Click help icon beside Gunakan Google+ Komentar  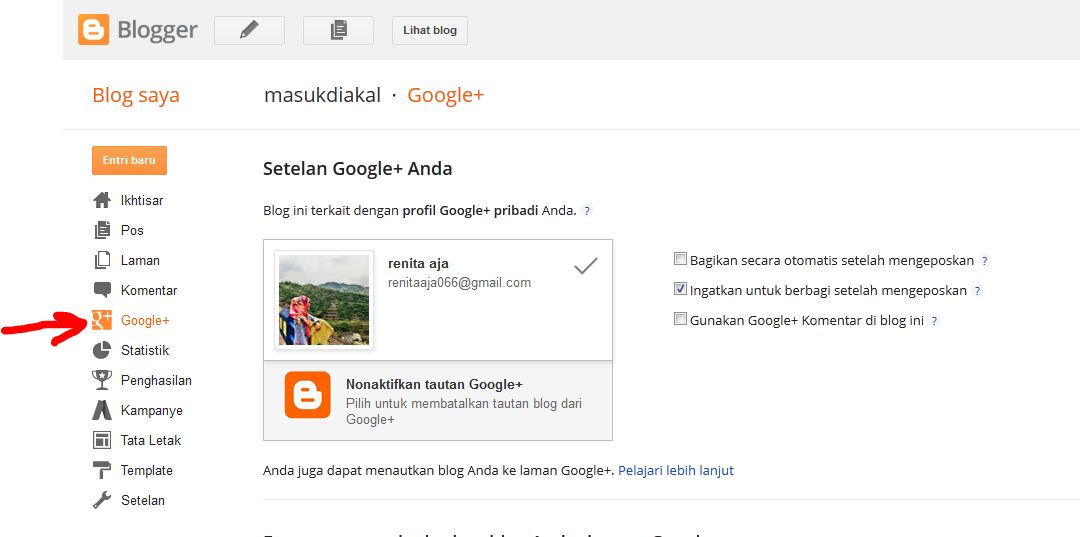pyautogui.click(x=934, y=321)
